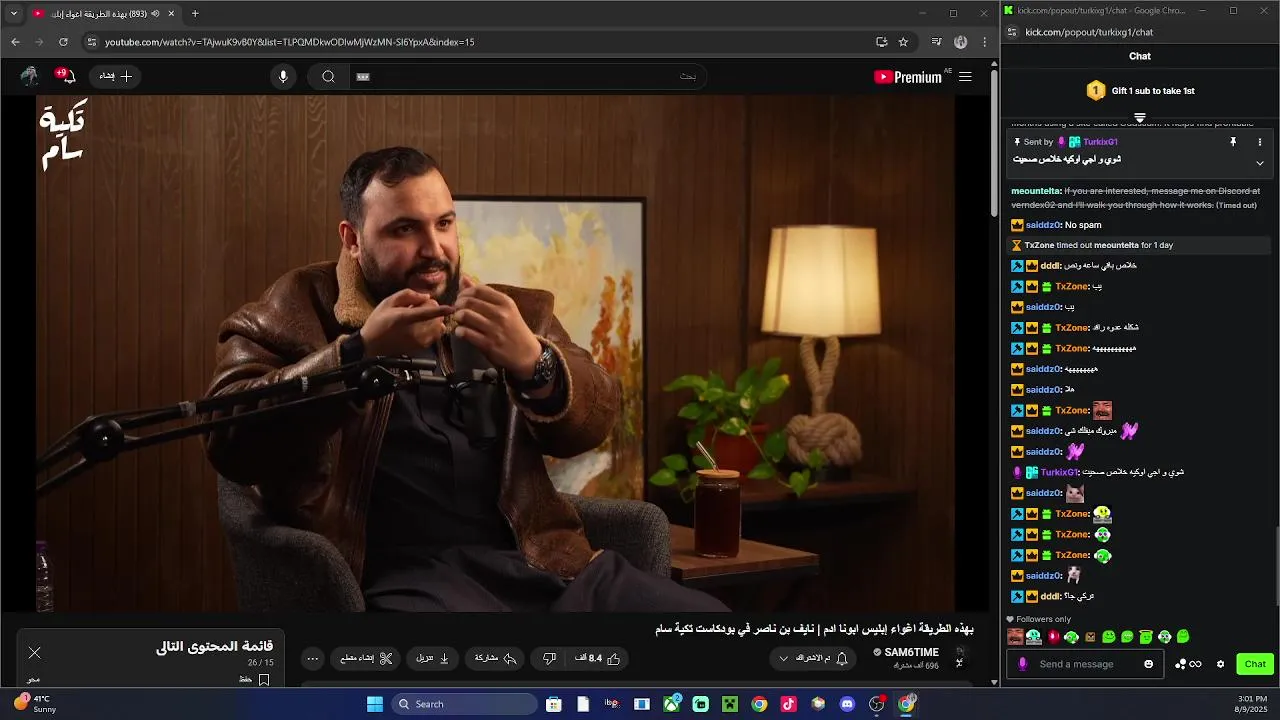Click saiddz0 username on No spam message
This screenshot has height=720, width=1280.
[1043, 225]
